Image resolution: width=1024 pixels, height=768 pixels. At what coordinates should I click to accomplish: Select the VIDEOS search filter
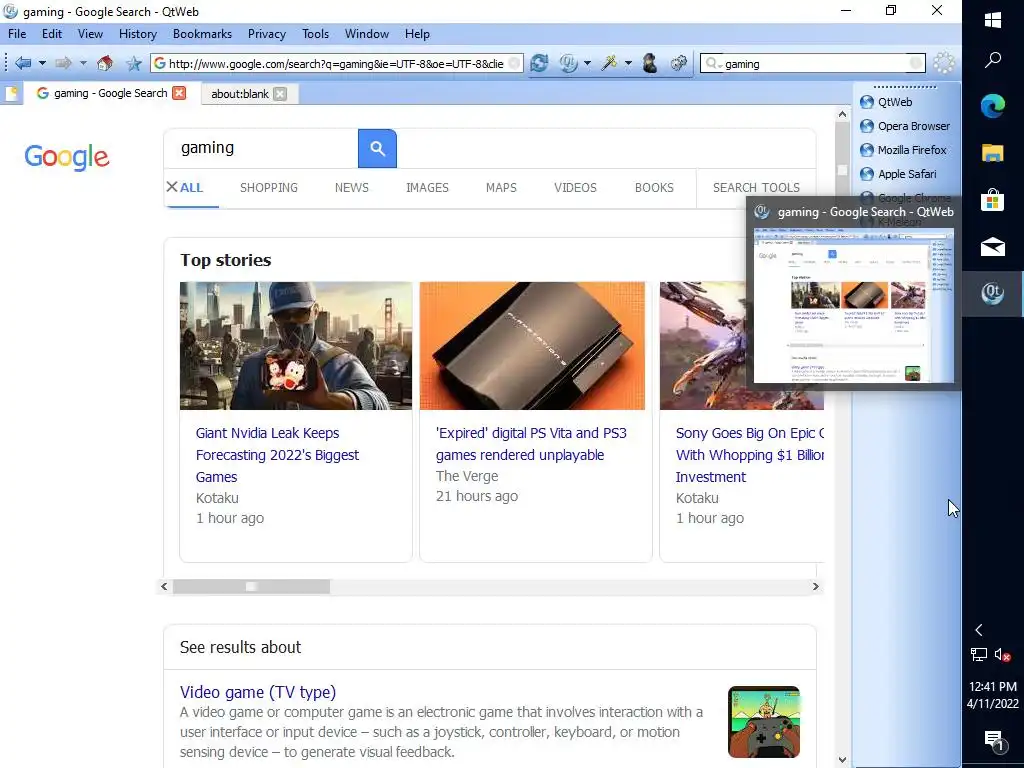(x=575, y=187)
